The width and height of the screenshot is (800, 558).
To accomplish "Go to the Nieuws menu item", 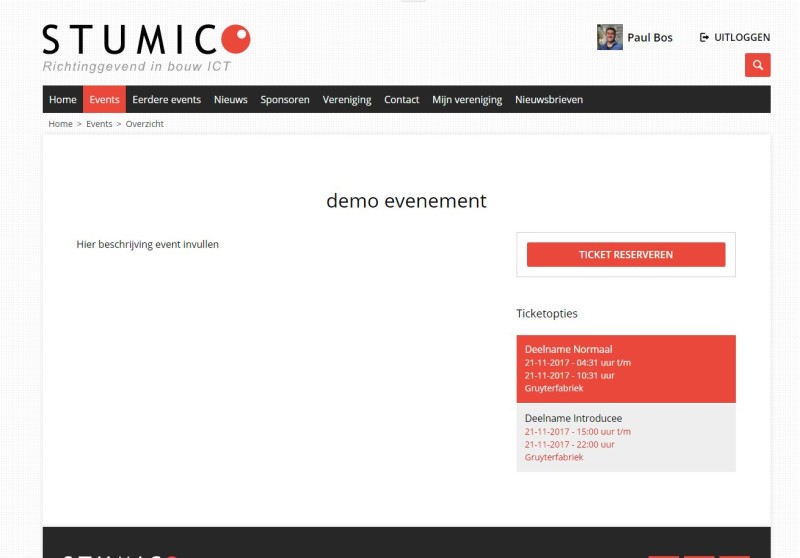I will 231,100.
